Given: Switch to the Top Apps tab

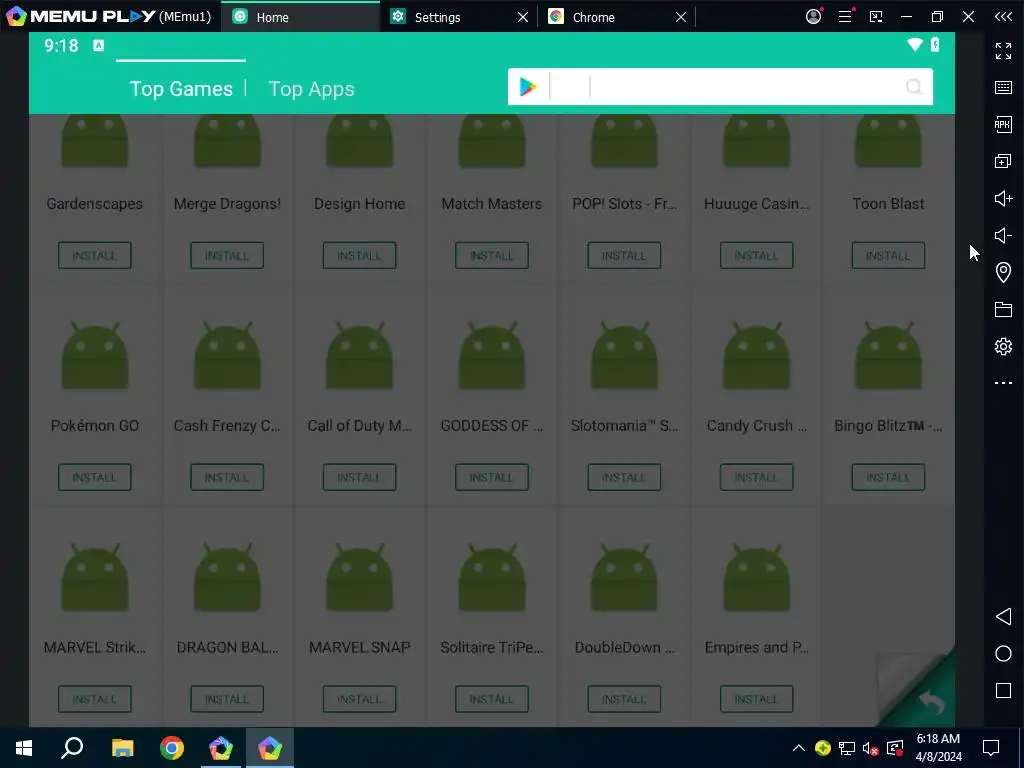Looking at the screenshot, I should coord(312,89).
